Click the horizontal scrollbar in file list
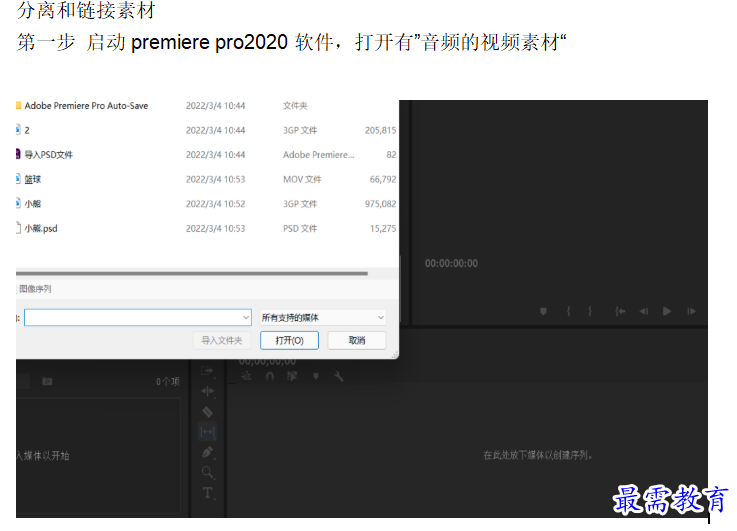Image resolution: width=737 pixels, height=531 pixels. click(192, 273)
